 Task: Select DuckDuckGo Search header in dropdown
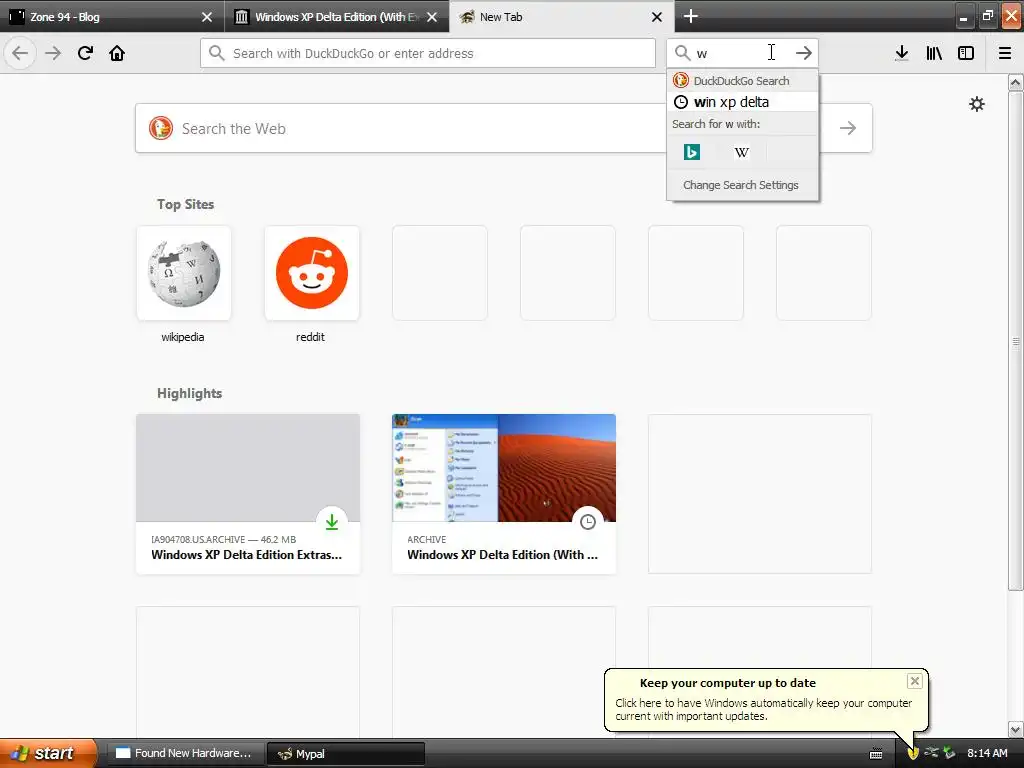click(x=743, y=80)
